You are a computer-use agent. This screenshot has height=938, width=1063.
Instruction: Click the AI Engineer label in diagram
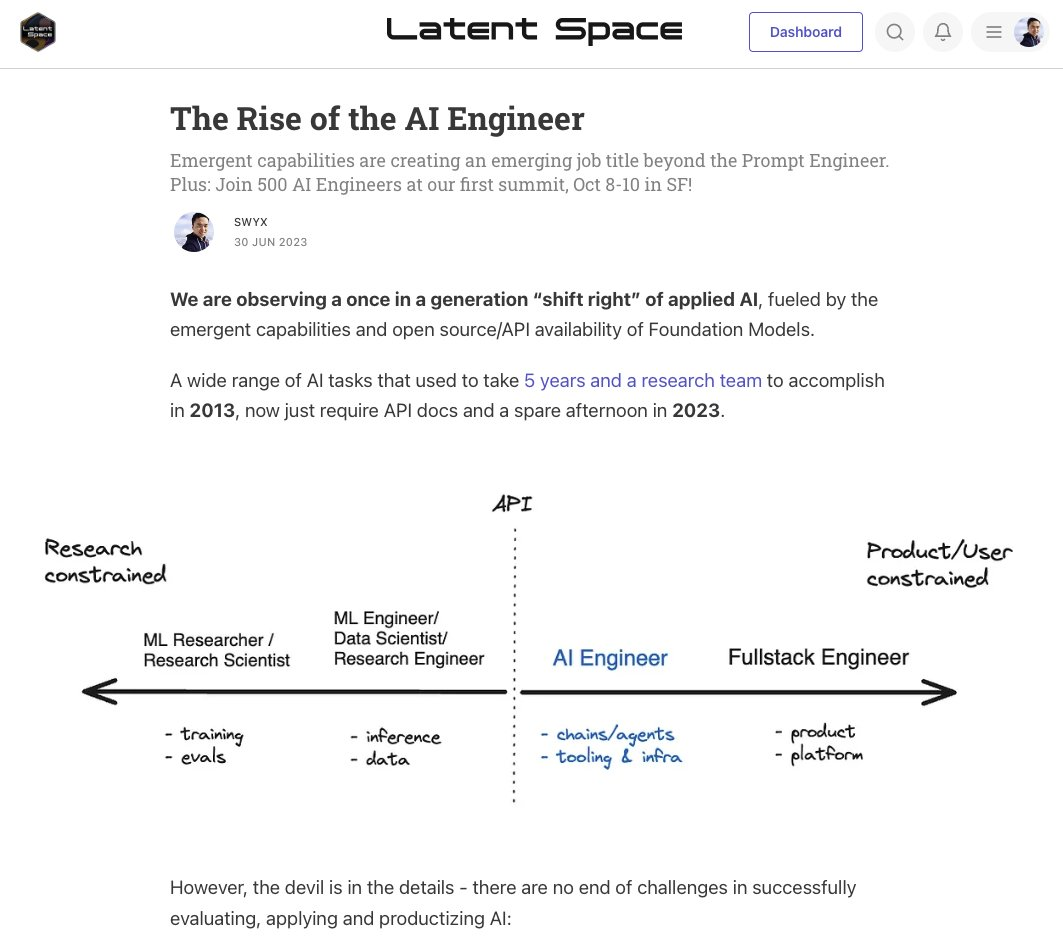[x=610, y=657]
